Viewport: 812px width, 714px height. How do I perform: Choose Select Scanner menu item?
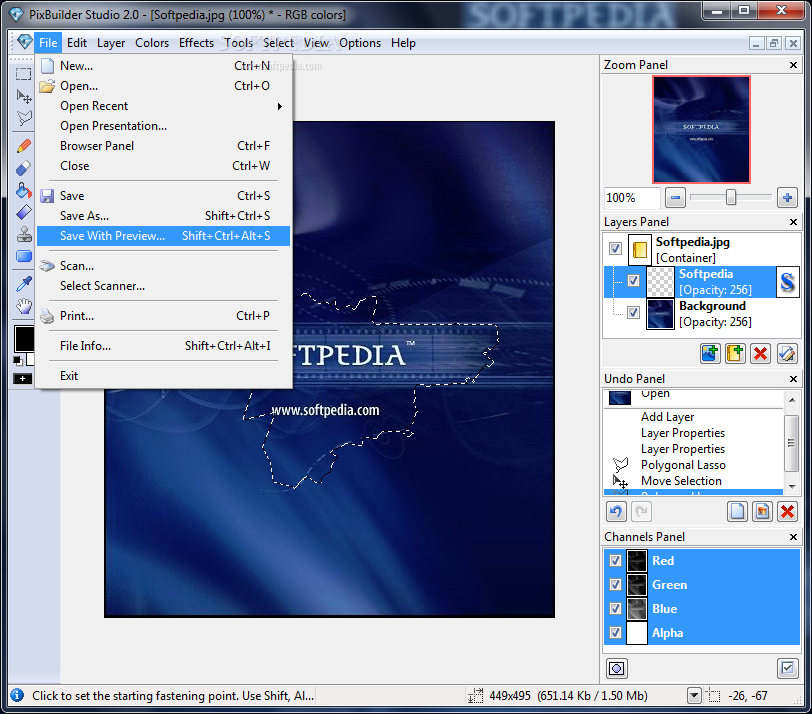click(x=164, y=286)
